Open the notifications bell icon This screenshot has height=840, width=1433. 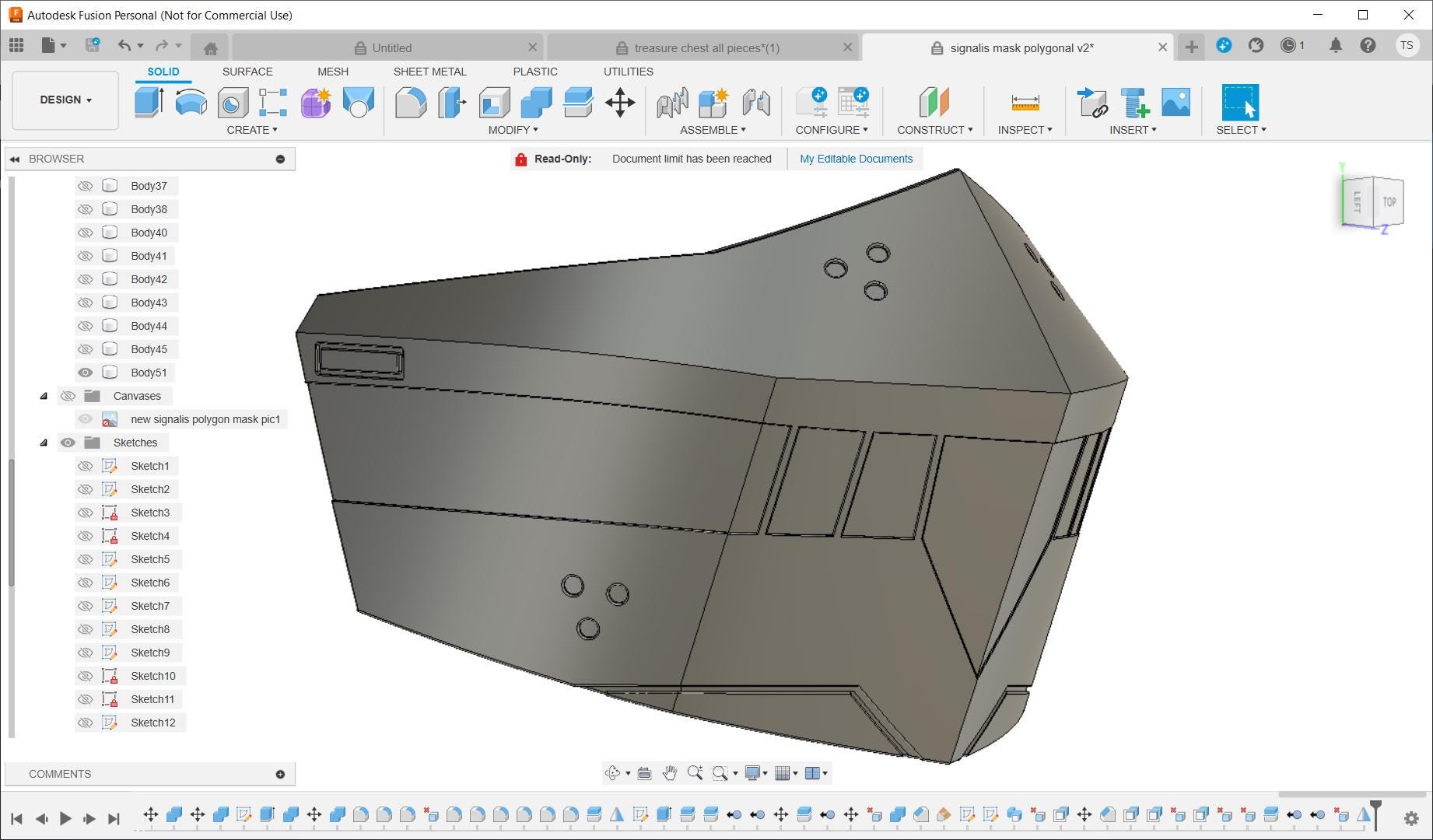[1335, 46]
